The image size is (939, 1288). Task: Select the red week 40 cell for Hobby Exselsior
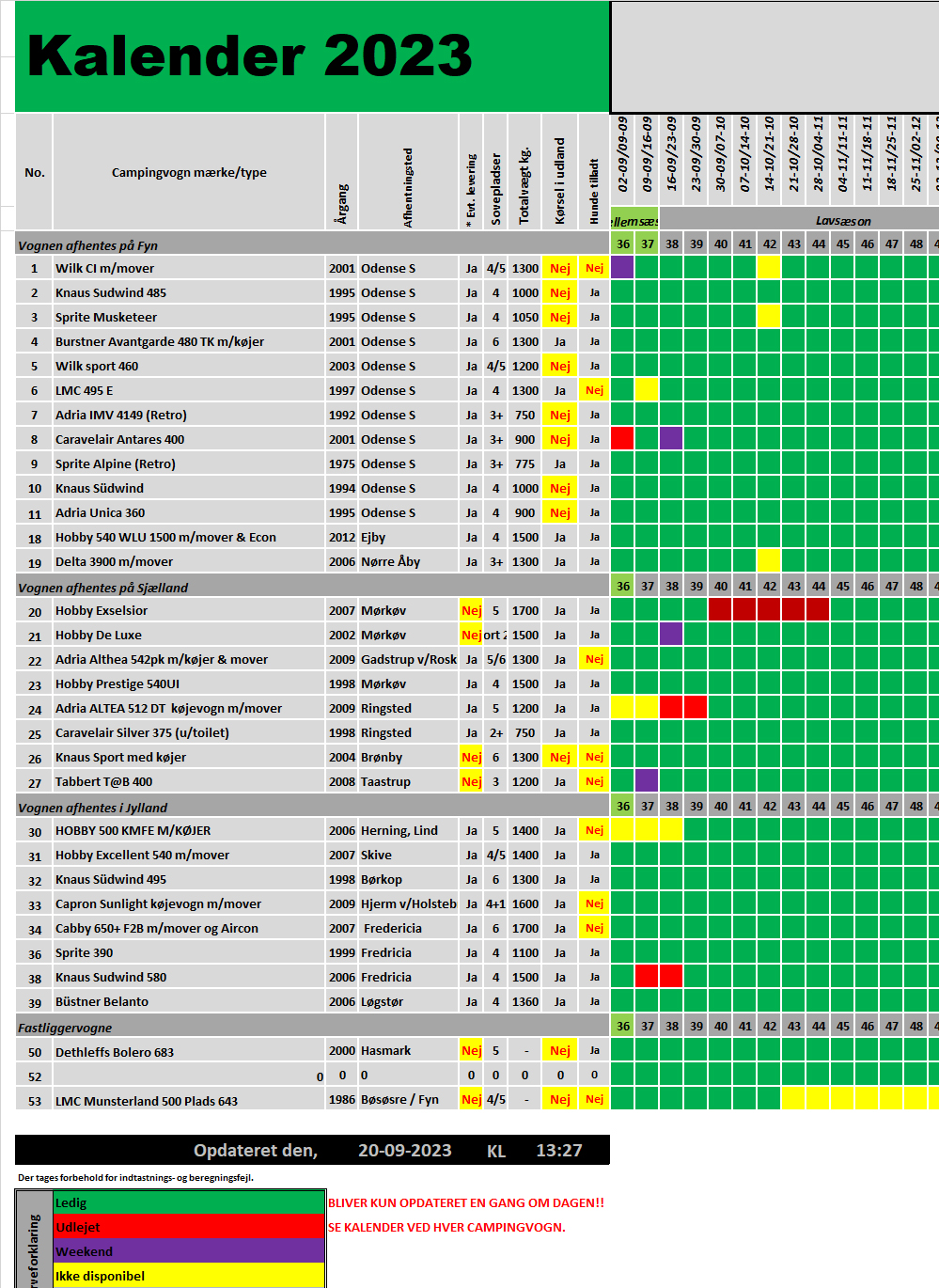tap(720, 610)
